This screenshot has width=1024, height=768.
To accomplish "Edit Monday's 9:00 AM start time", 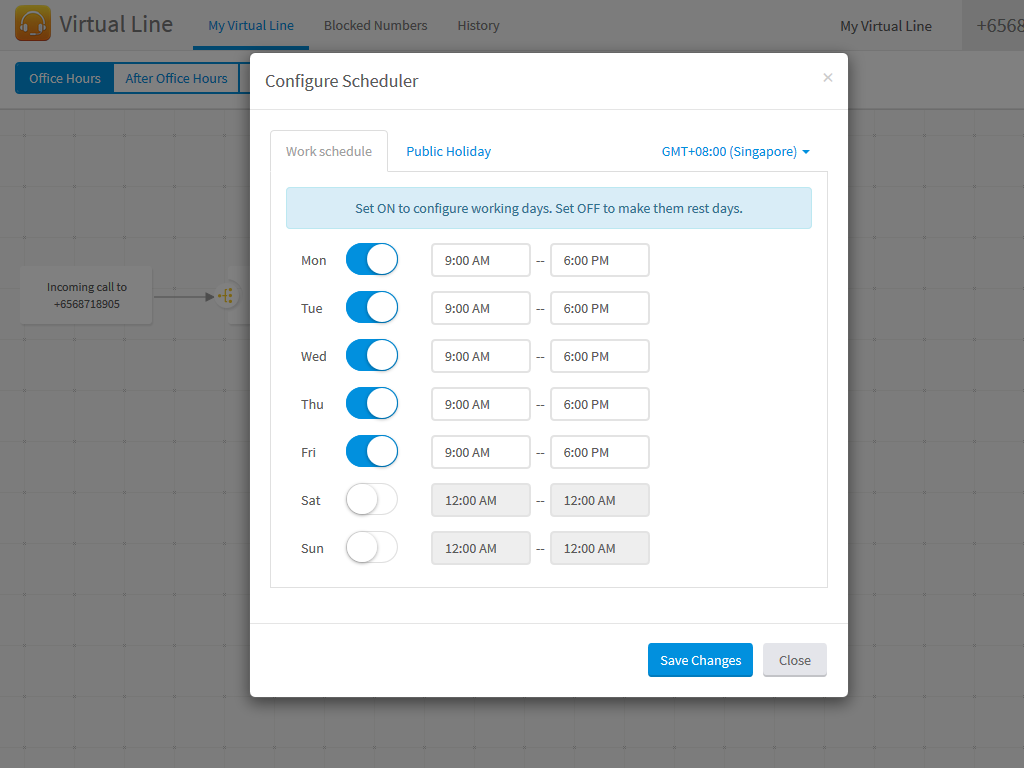I will tap(481, 259).
